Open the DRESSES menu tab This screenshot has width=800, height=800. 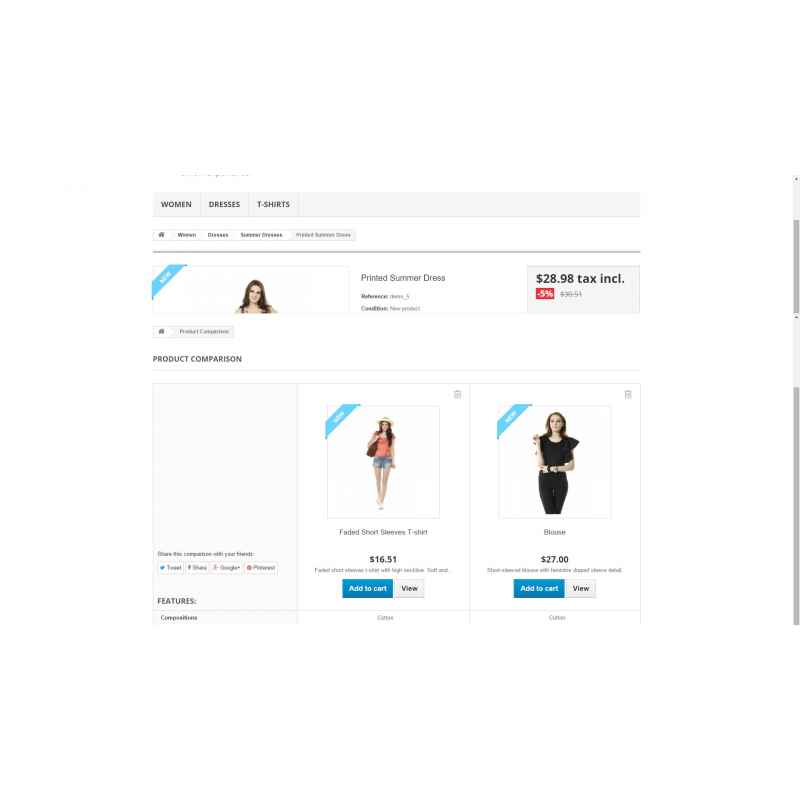pyautogui.click(x=224, y=205)
